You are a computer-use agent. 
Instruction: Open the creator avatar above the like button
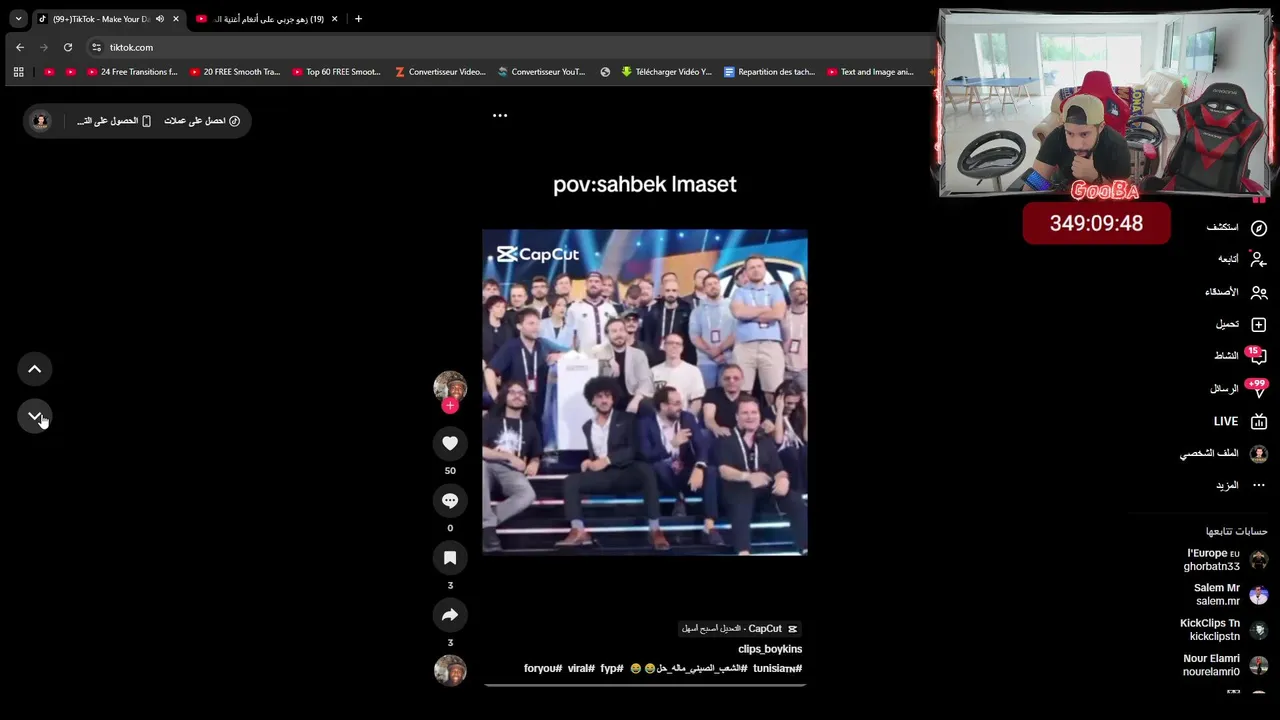click(450, 387)
